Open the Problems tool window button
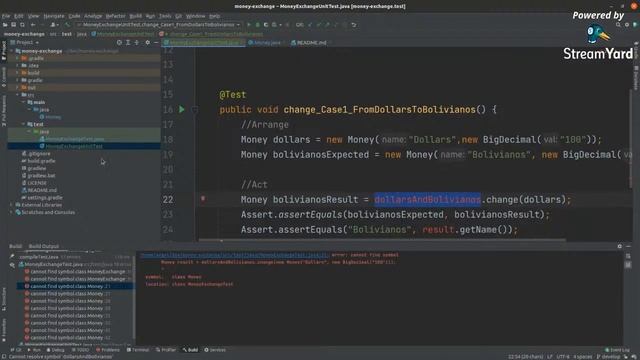 coord(108,350)
